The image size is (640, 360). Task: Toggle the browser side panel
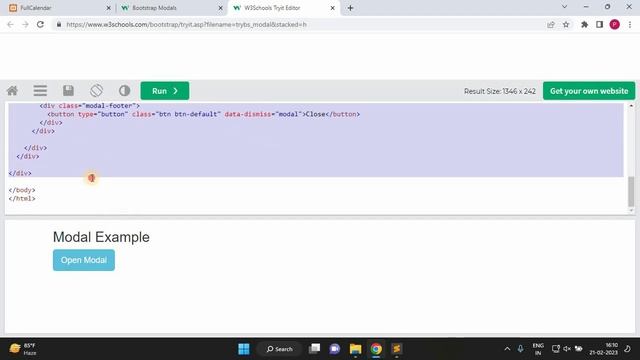pos(600,24)
